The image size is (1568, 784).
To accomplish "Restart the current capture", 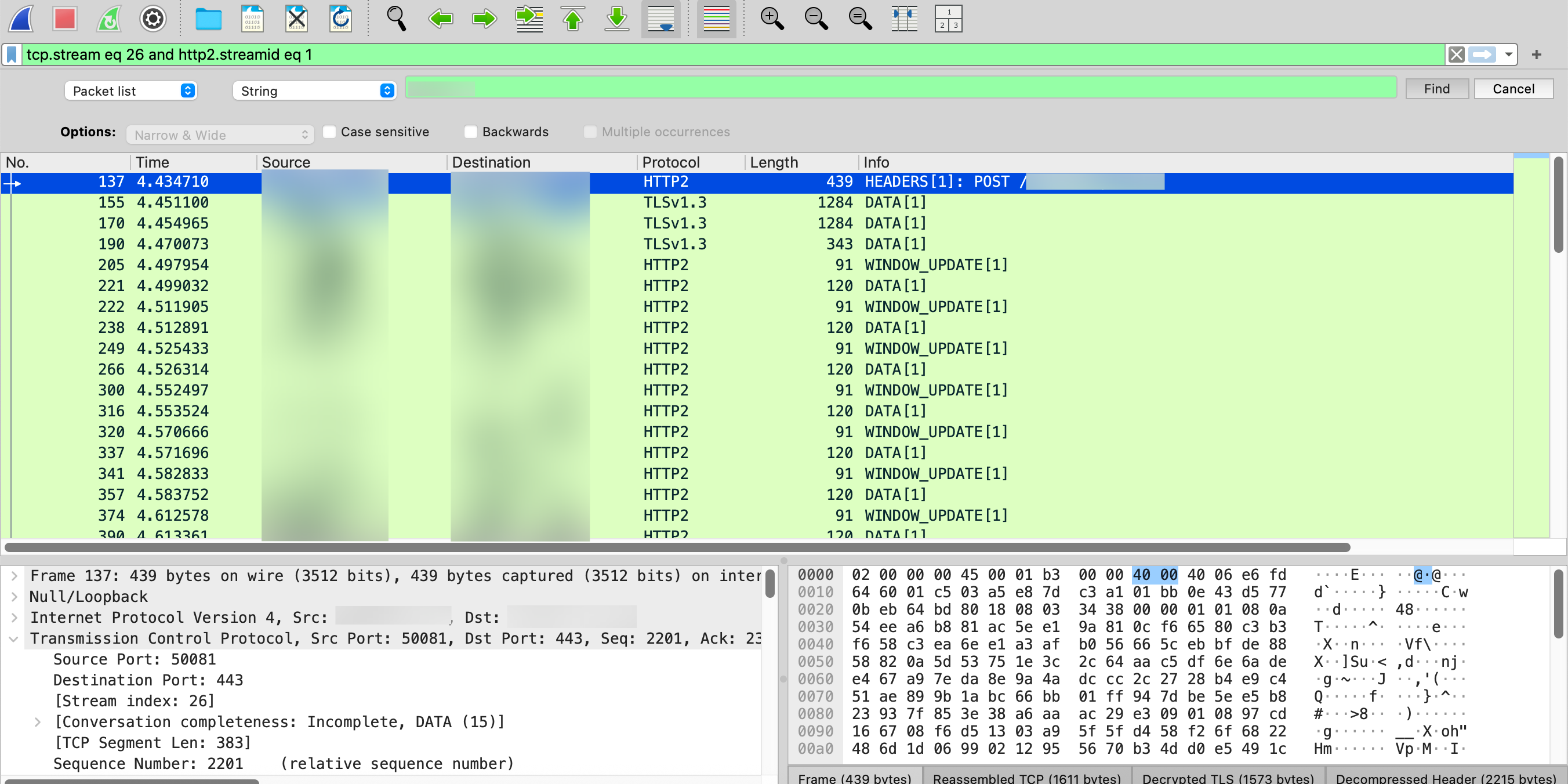I will point(108,19).
